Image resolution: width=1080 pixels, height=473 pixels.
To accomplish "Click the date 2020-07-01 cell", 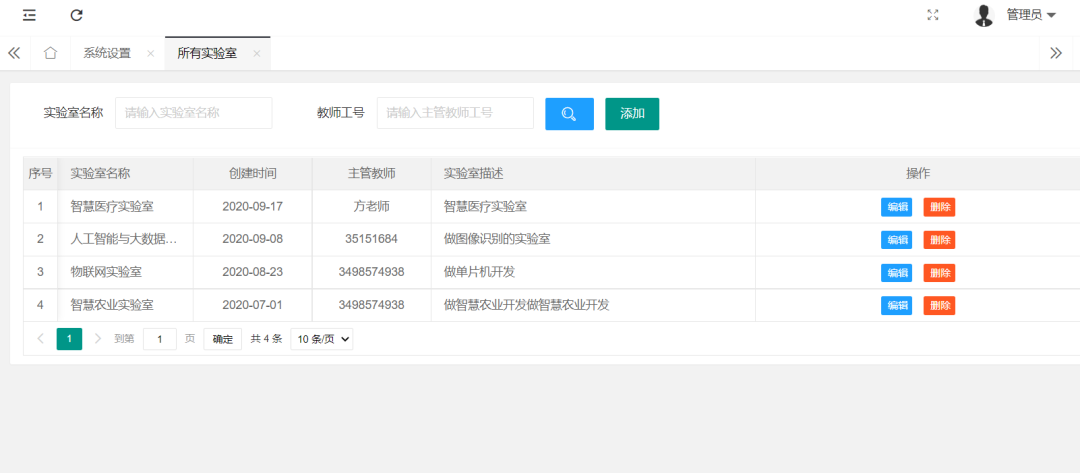I will 253,304.
